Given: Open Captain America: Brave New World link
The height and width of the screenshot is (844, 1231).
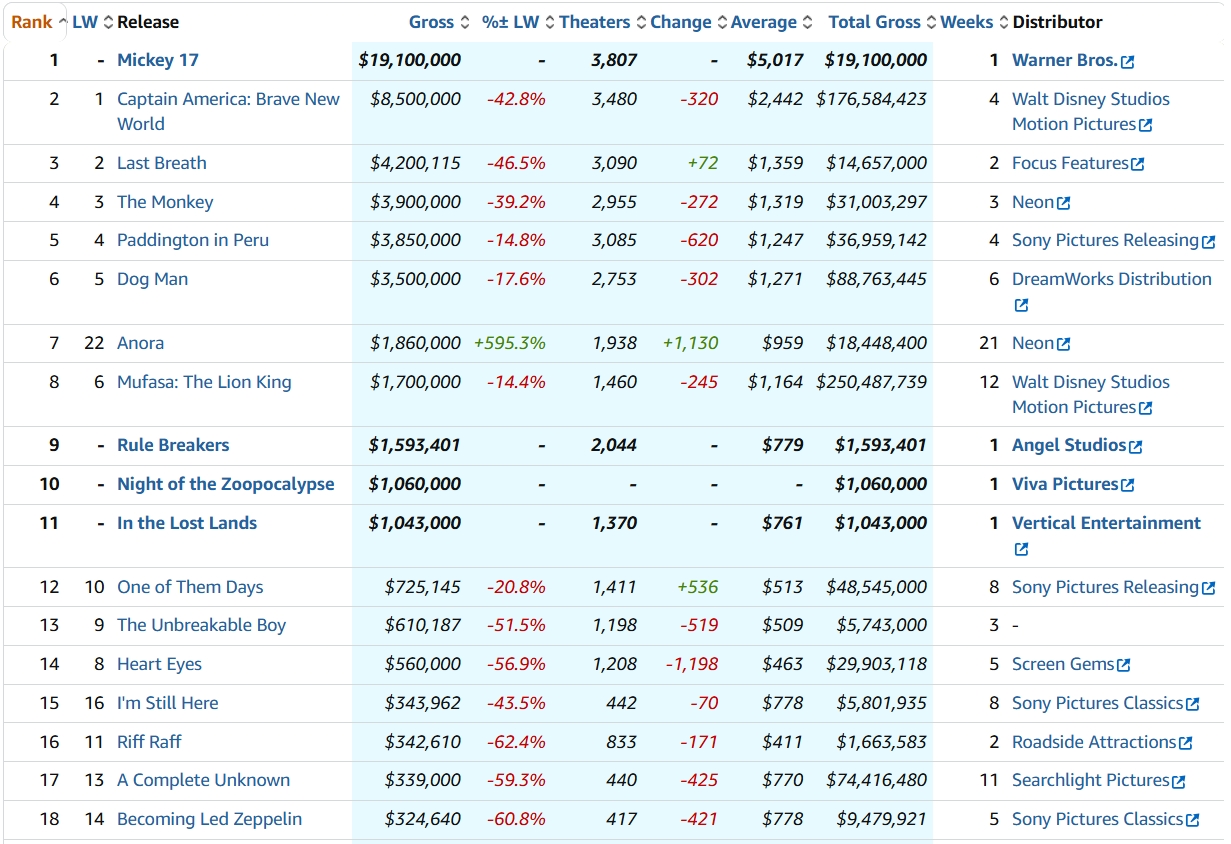Looking at the screenshot, I should click(x=228, y=111).
